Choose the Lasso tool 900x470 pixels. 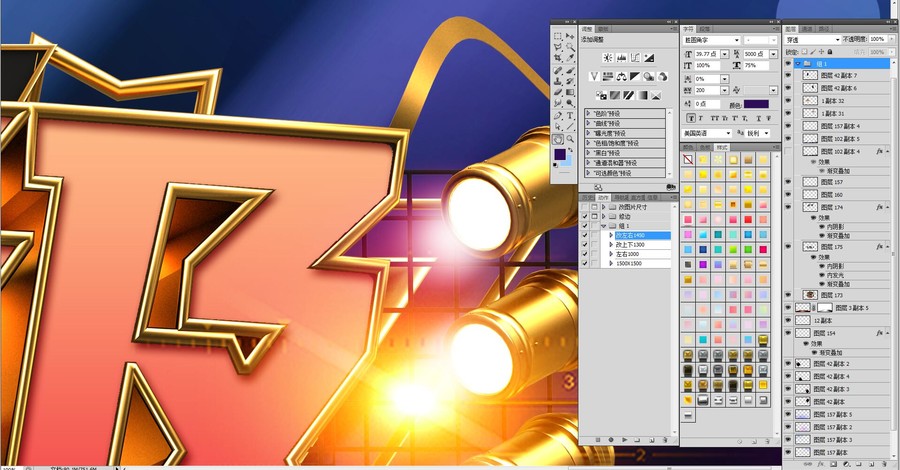[x=558, y=47]
